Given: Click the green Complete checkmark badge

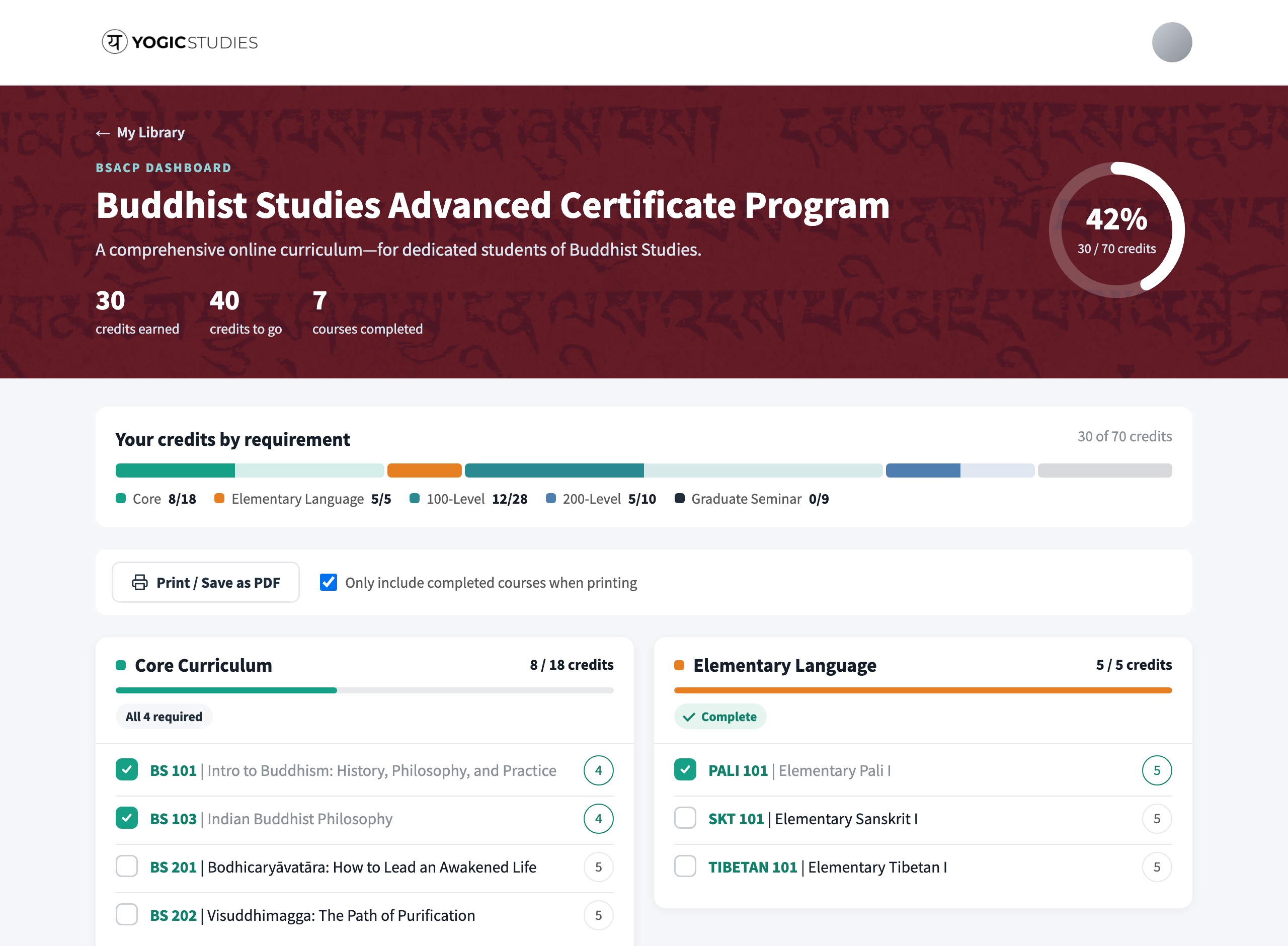Looking at the screenshot, I should coord(720,717).
